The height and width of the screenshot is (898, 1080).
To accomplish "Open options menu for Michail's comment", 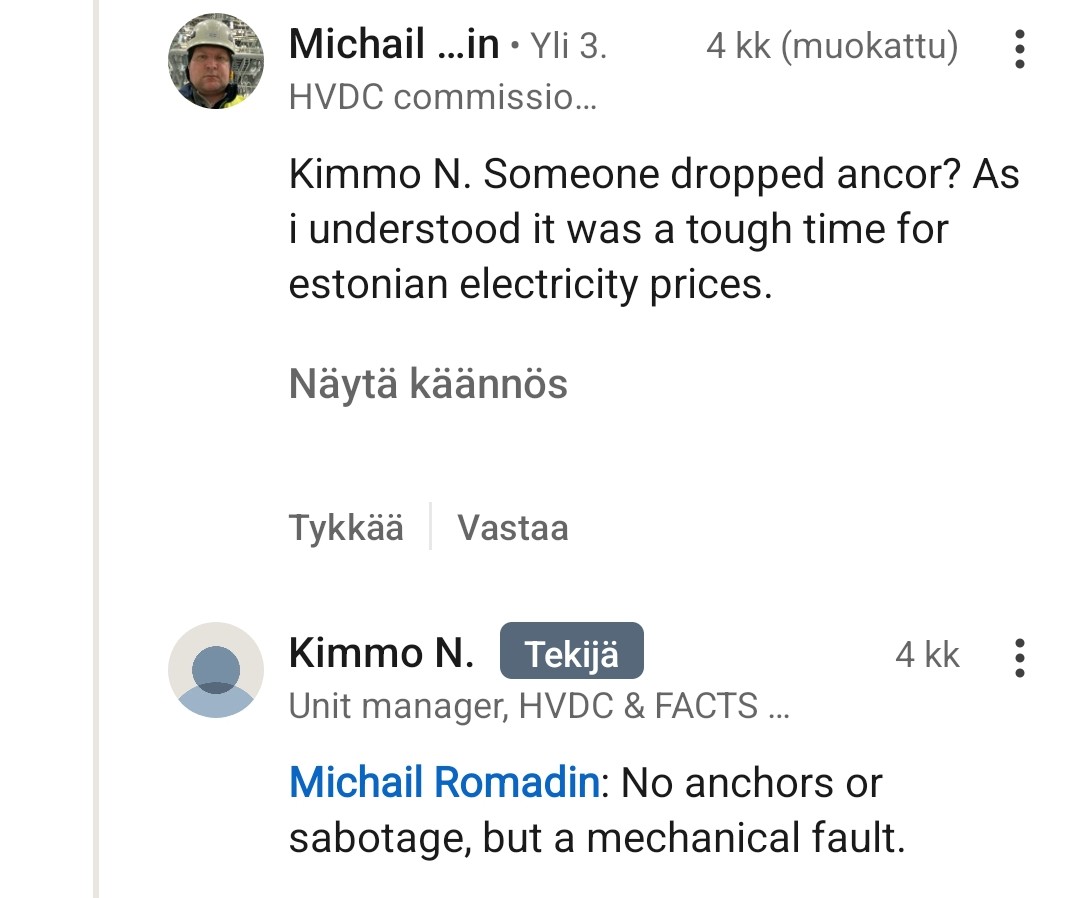I will pos(1018,48).
